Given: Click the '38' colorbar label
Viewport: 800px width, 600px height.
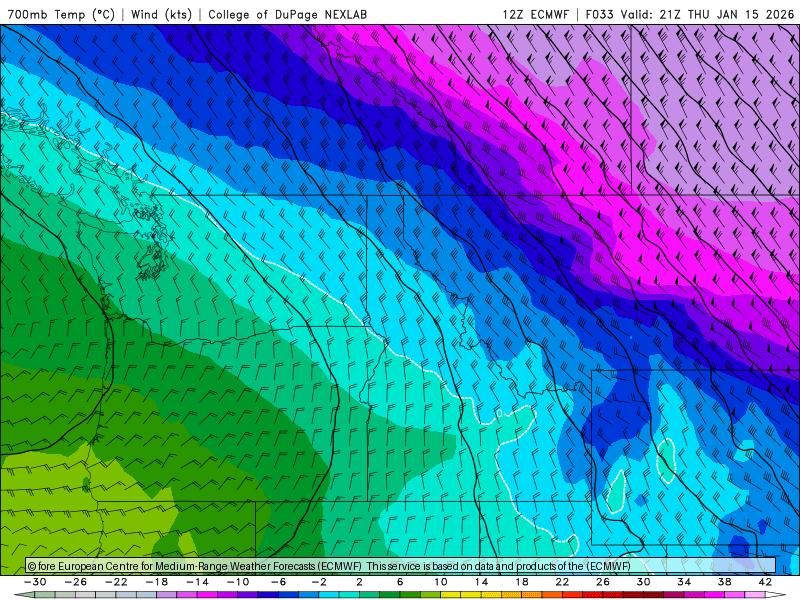Looking at the screenshot, I should [724, 582].
